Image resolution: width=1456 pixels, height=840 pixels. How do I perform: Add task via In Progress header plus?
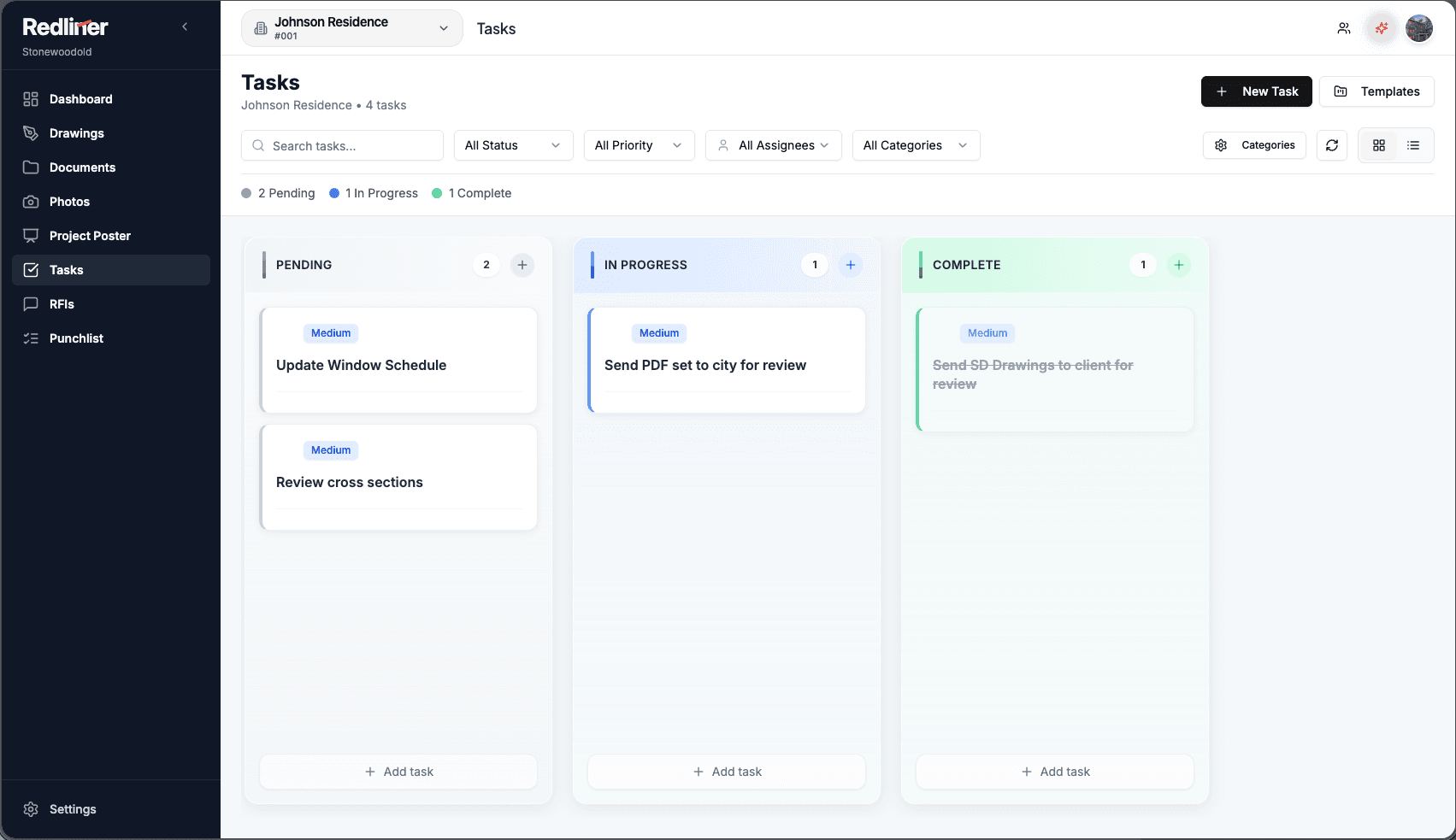point(851,265)
